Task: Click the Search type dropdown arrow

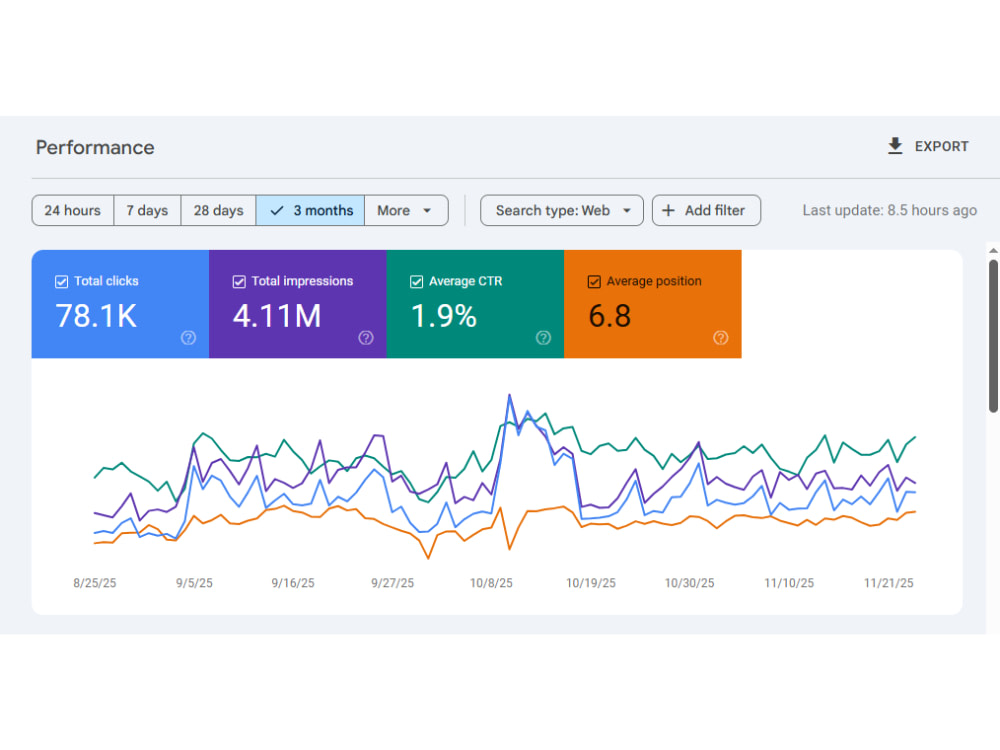Action: (626, 210)
